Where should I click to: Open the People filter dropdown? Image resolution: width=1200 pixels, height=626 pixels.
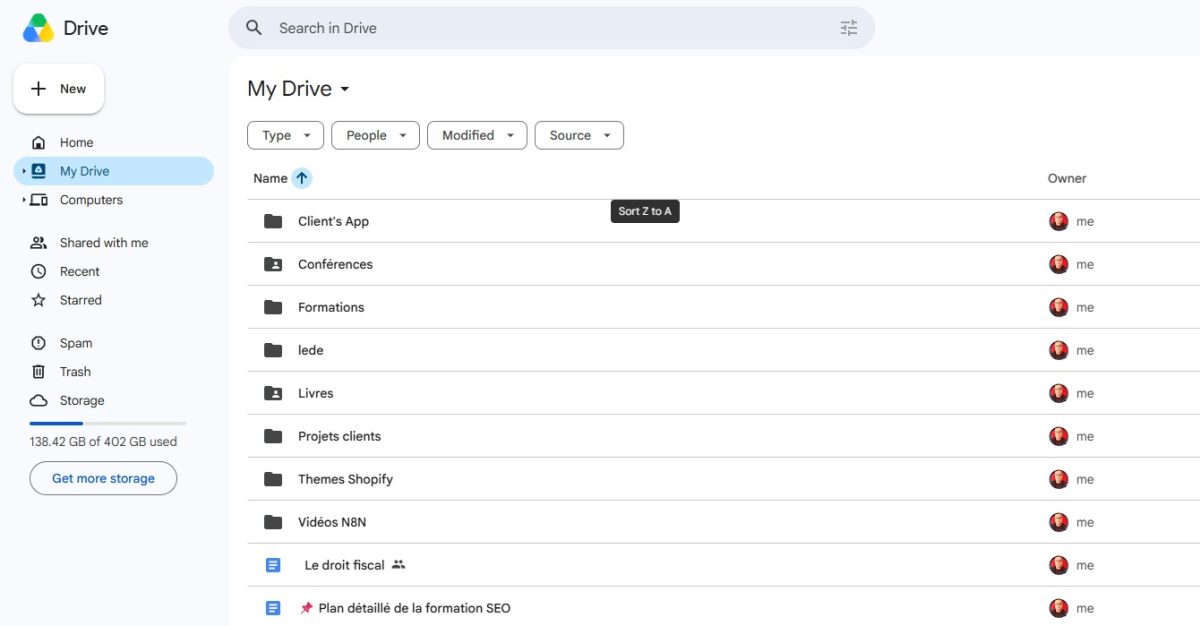[x=375, y=135]
